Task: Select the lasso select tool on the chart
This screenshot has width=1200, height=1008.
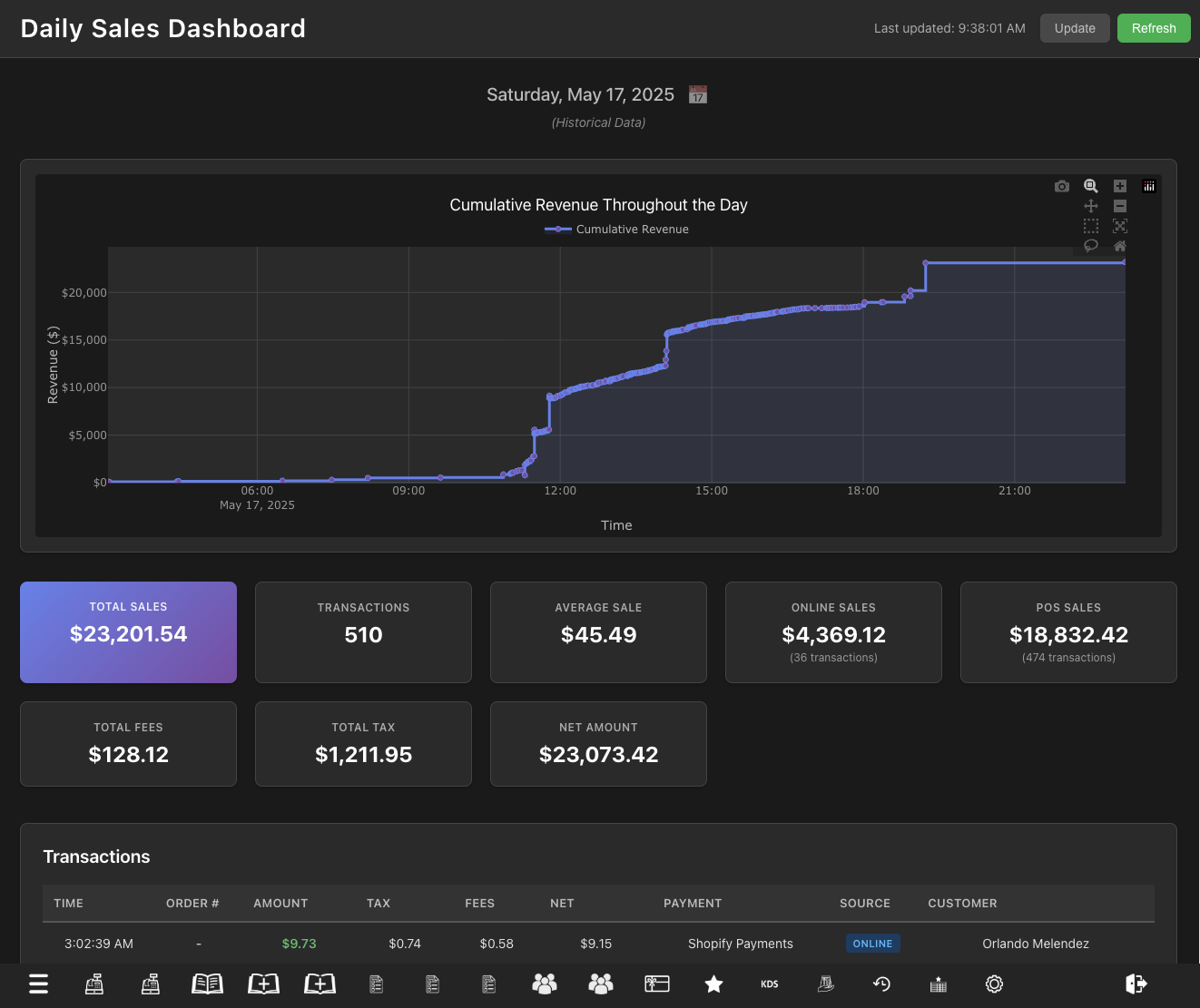Action: [x=1091, y=246]
